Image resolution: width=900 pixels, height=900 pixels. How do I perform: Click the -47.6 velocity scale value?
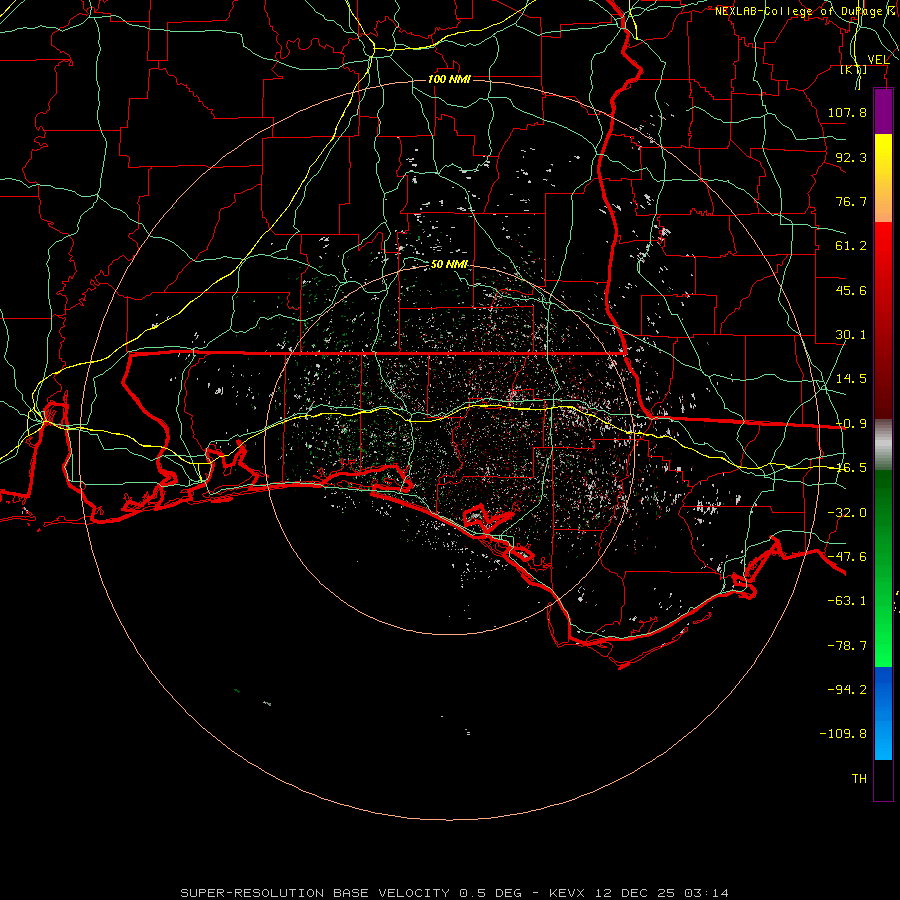(847, 557)
